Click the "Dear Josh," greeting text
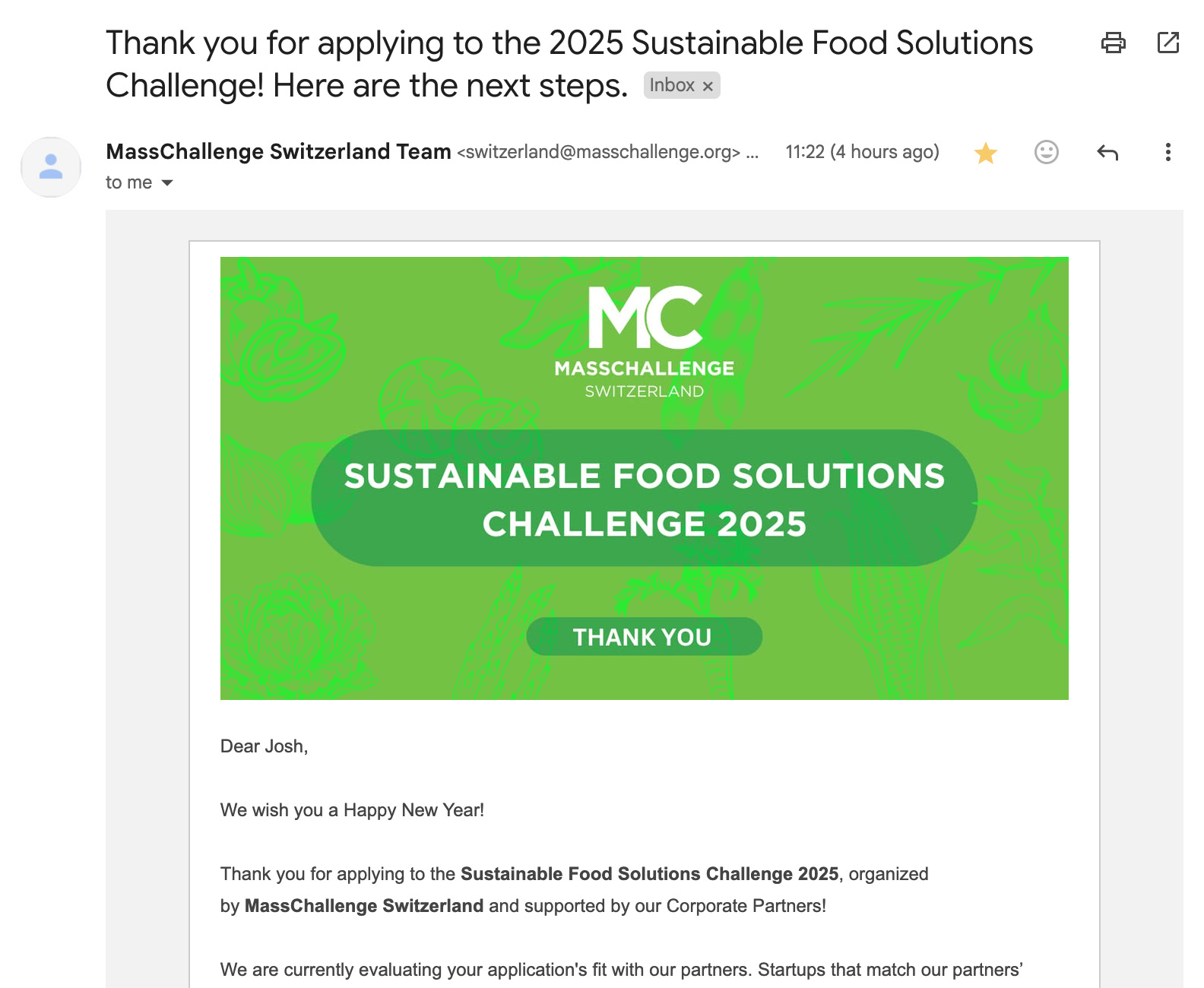 [x=264, y=746]
